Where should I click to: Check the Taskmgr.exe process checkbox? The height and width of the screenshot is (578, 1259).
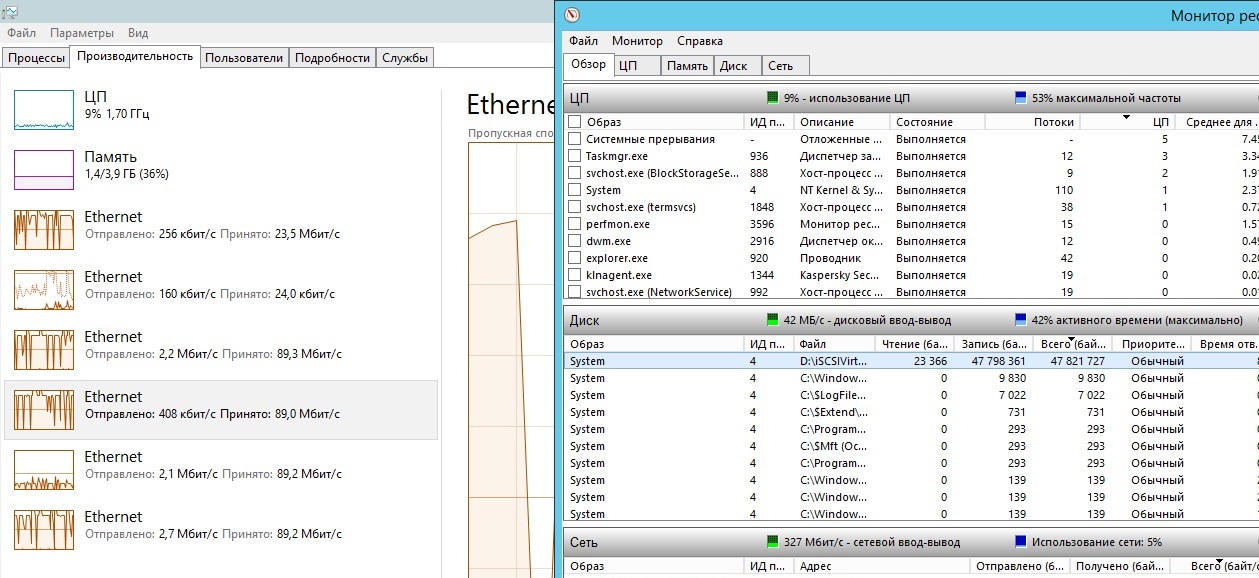[574, 156]
